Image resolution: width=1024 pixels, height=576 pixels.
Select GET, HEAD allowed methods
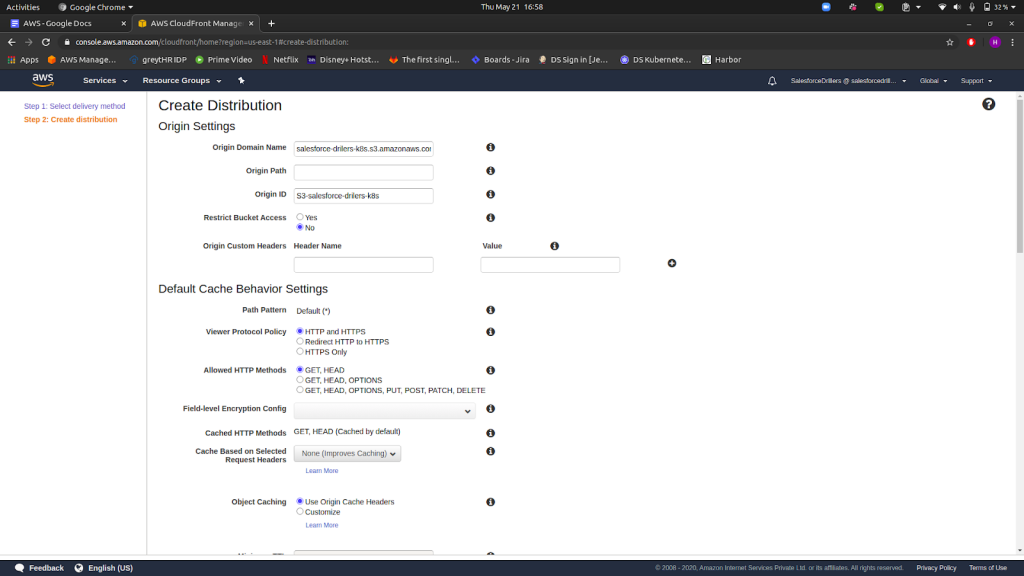click(300, 370)
